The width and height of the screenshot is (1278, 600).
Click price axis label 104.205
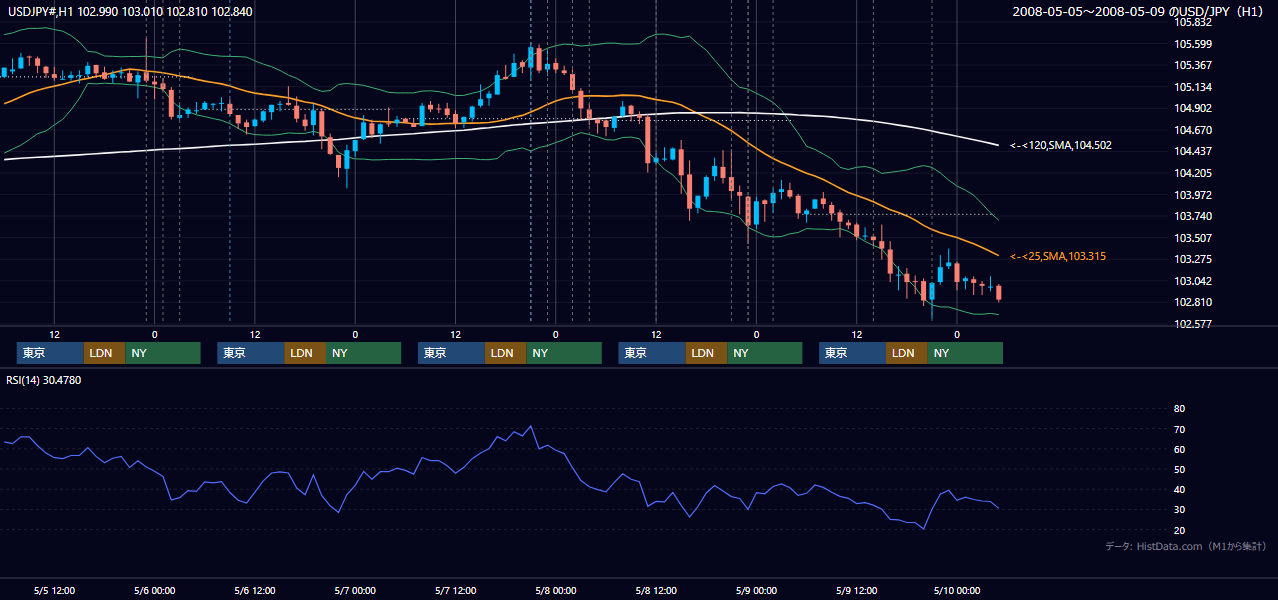1193,173
